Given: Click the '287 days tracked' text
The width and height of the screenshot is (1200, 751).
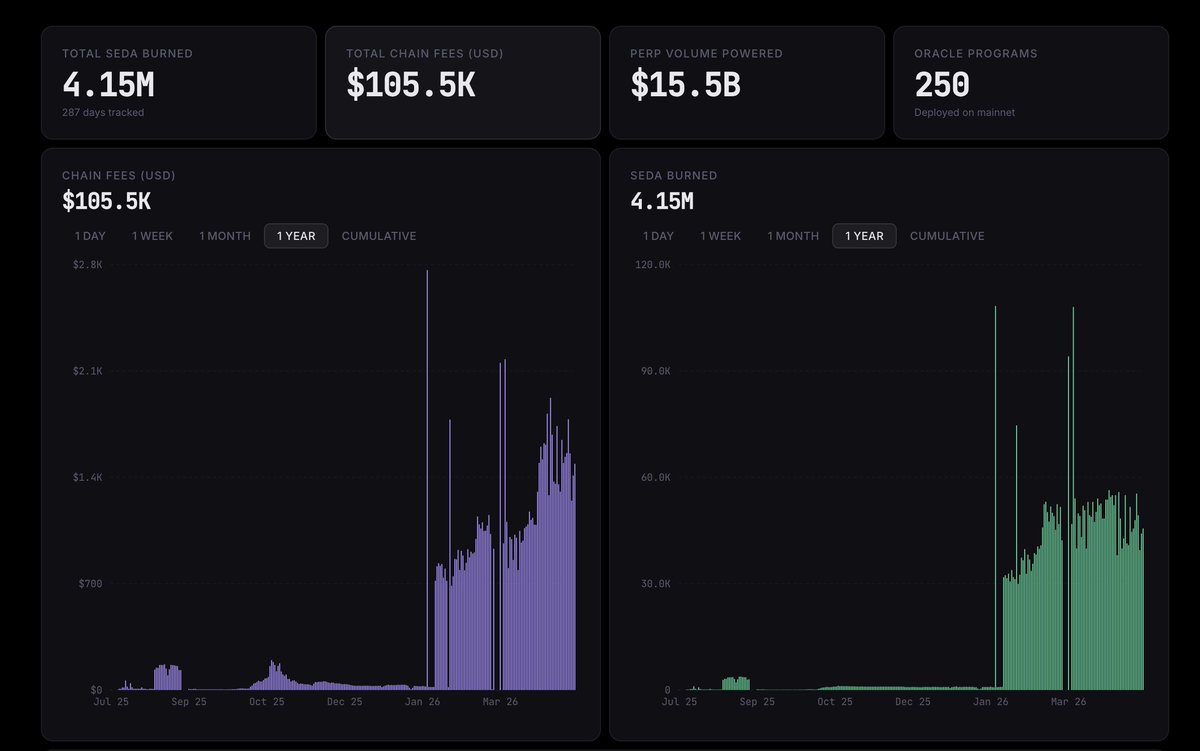Looking at the screenshot, I should point(103,113).
